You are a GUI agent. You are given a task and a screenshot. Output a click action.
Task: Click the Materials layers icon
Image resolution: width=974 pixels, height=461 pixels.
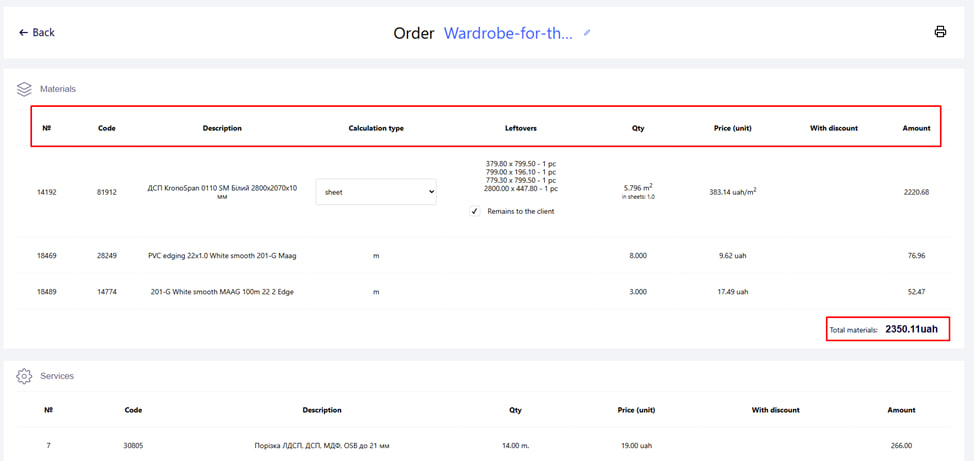coord(24,89)
